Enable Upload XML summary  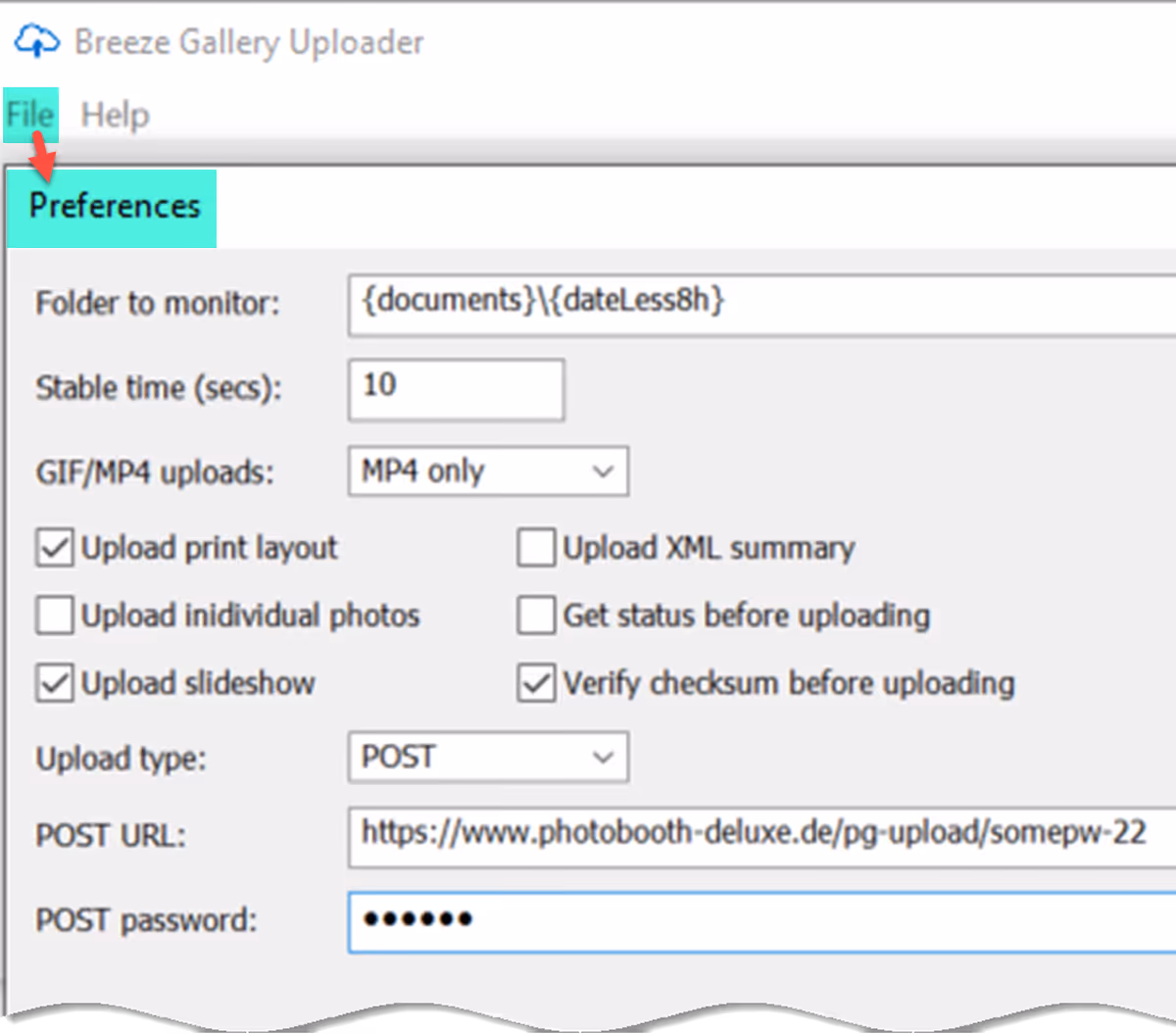pos(536,548)
